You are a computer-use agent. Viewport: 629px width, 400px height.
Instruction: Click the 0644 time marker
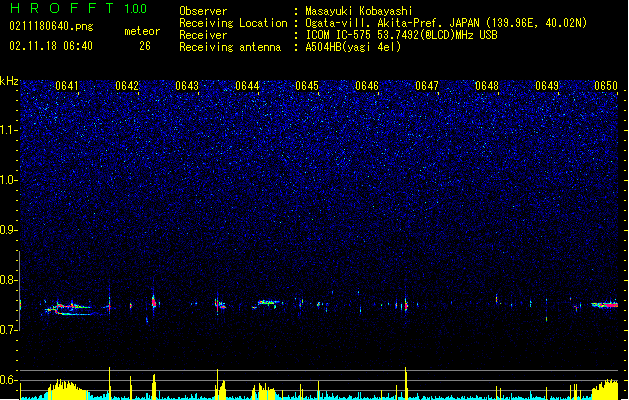[247, 86]
